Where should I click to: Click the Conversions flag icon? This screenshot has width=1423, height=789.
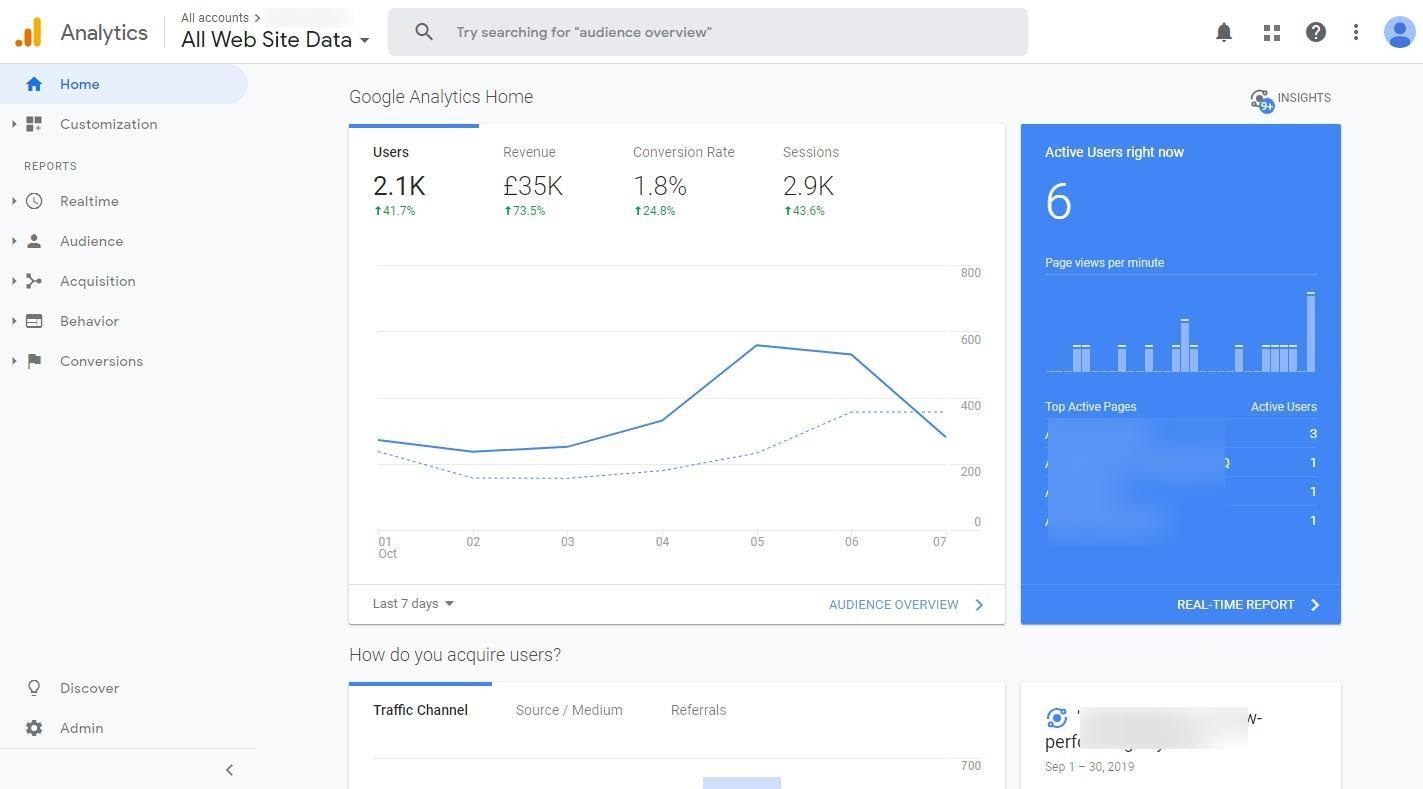coord(35,361)
